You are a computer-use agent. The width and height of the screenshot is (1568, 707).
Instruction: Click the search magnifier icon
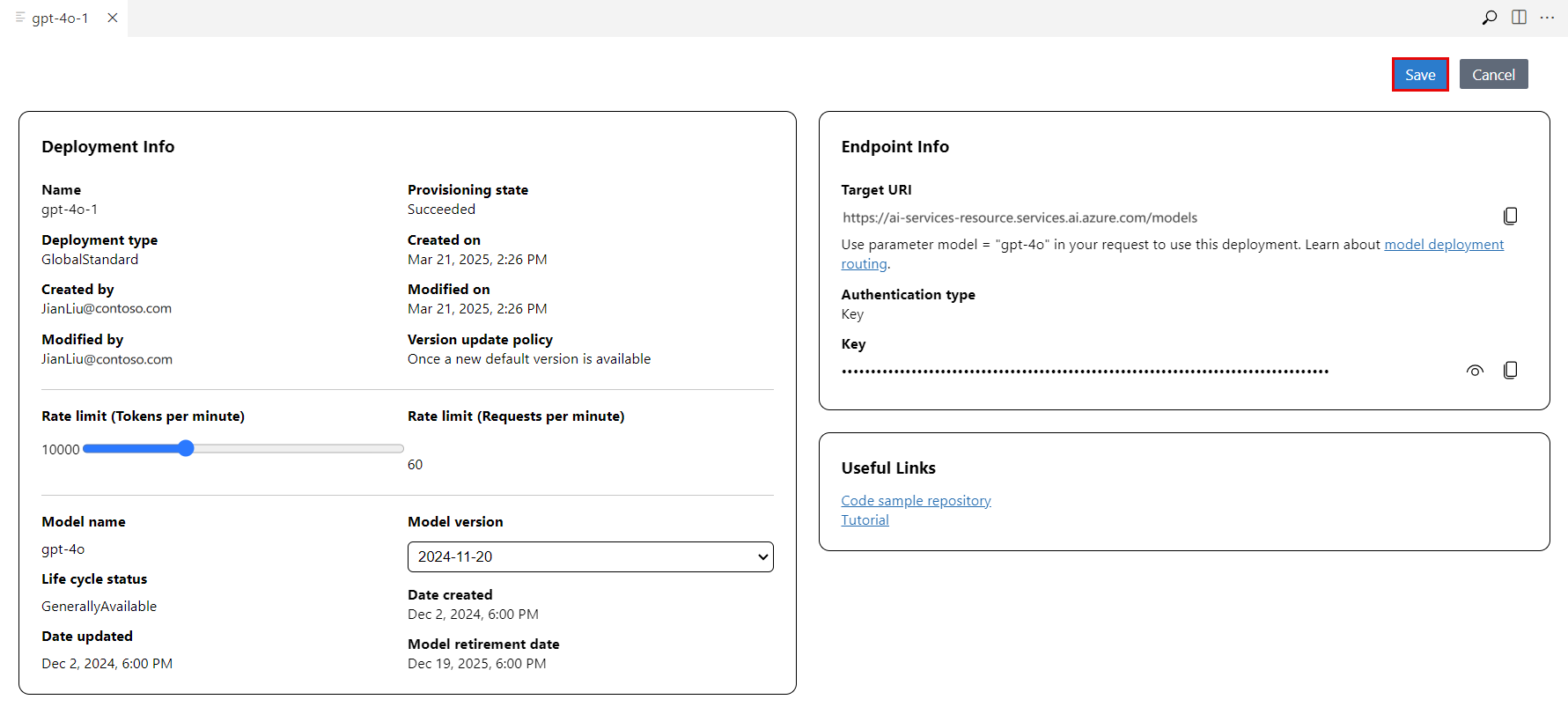coord(1489,18)
